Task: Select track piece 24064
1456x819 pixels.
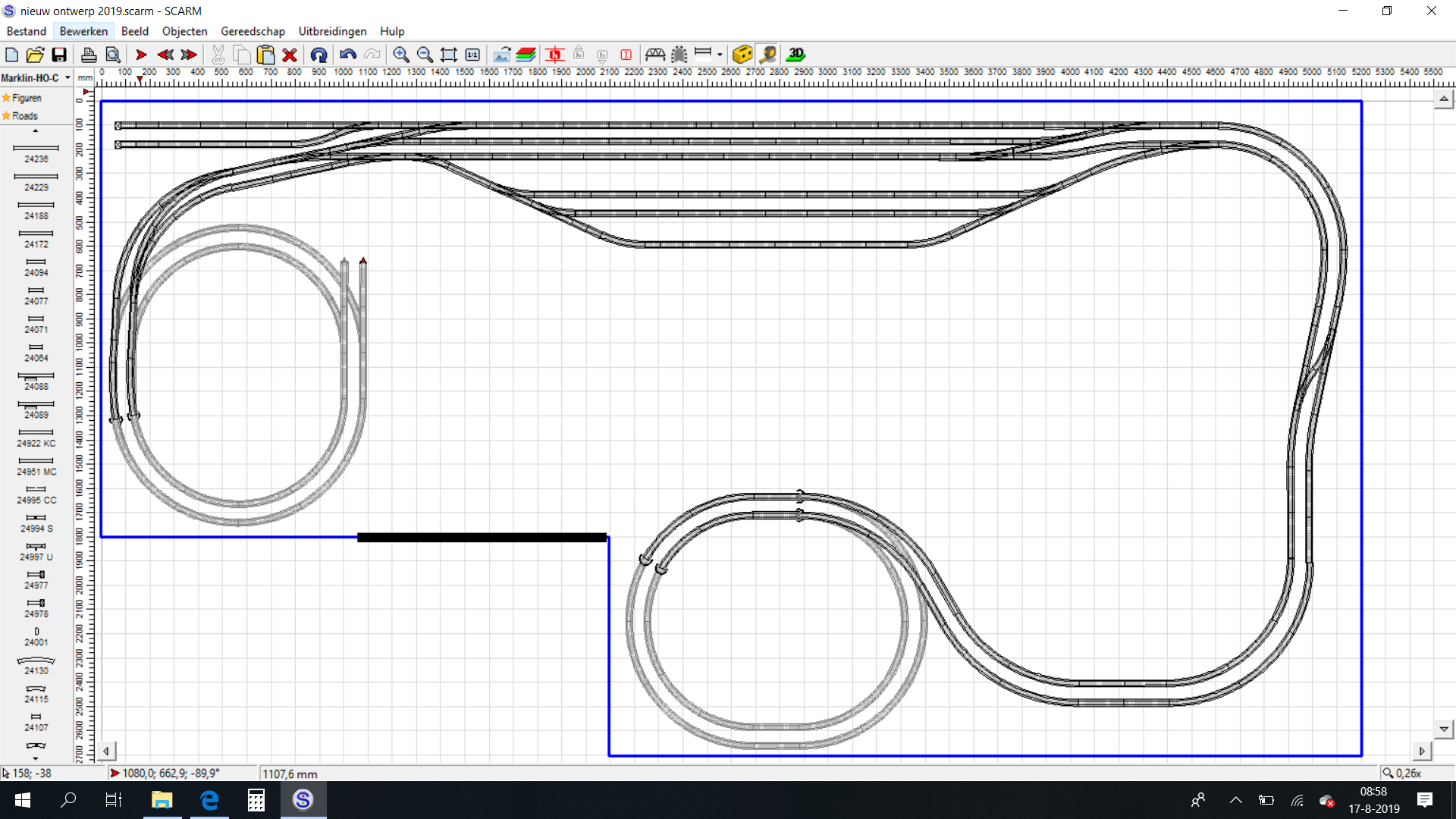Action: 36,352
